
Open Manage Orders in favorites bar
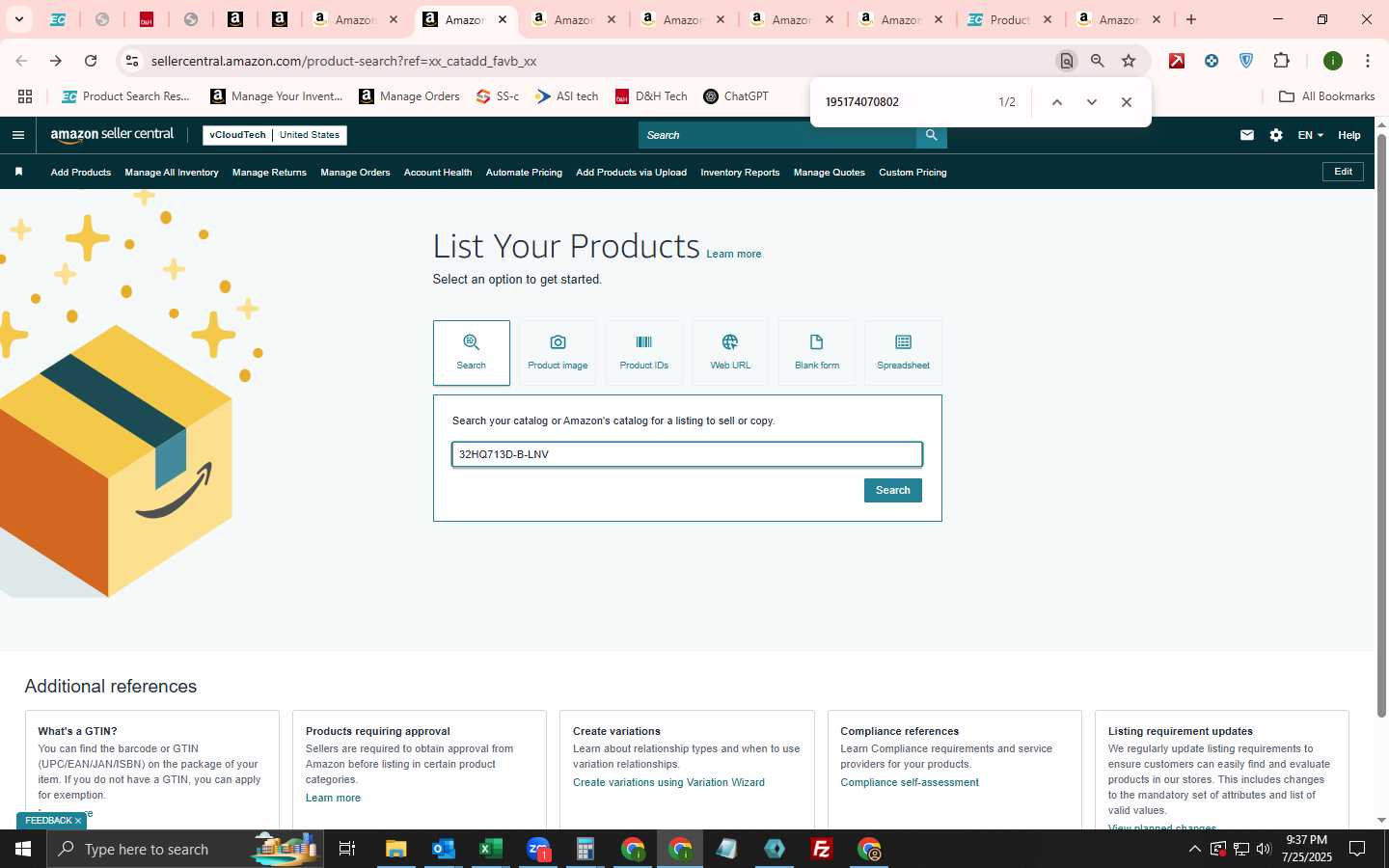tap(355, 173)
